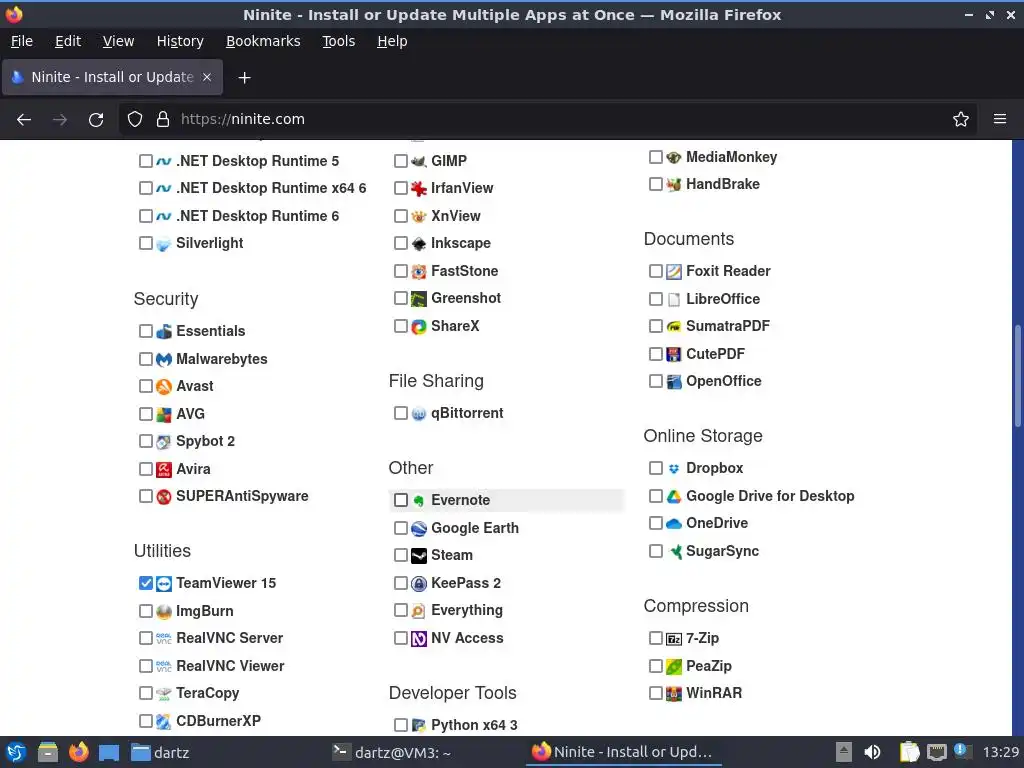Click the WinRAR books icon
The image size is (1024, 768).
point(674,694)
